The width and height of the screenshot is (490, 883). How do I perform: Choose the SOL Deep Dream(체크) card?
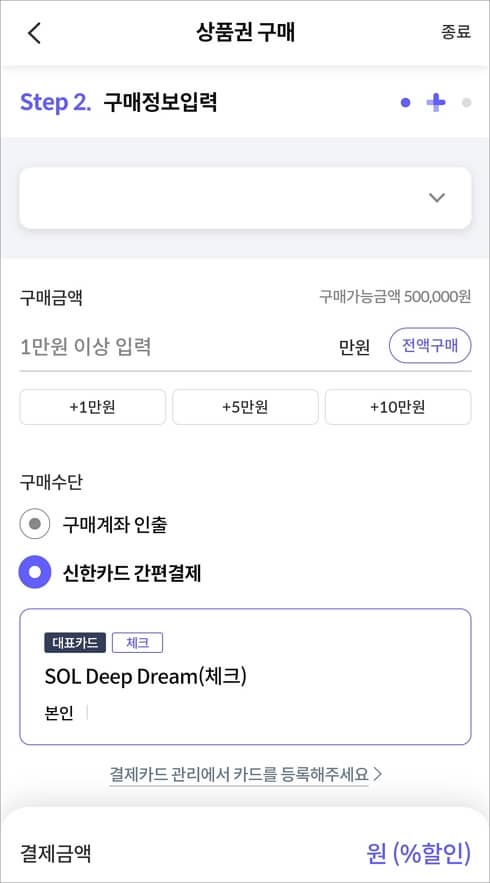(x=245, y=676)
